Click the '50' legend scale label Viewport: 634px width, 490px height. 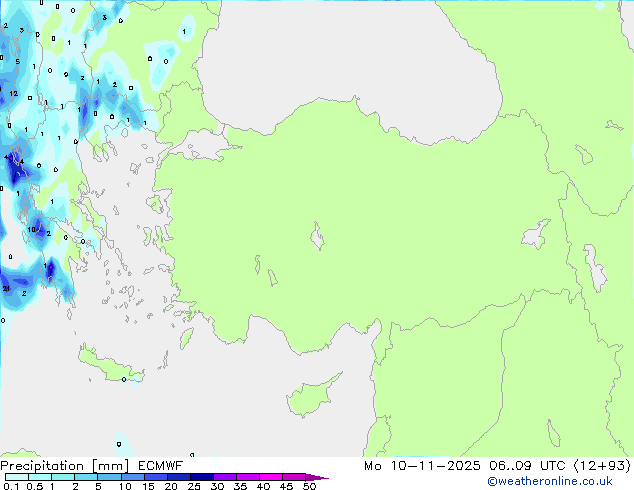tap(309, 486)
